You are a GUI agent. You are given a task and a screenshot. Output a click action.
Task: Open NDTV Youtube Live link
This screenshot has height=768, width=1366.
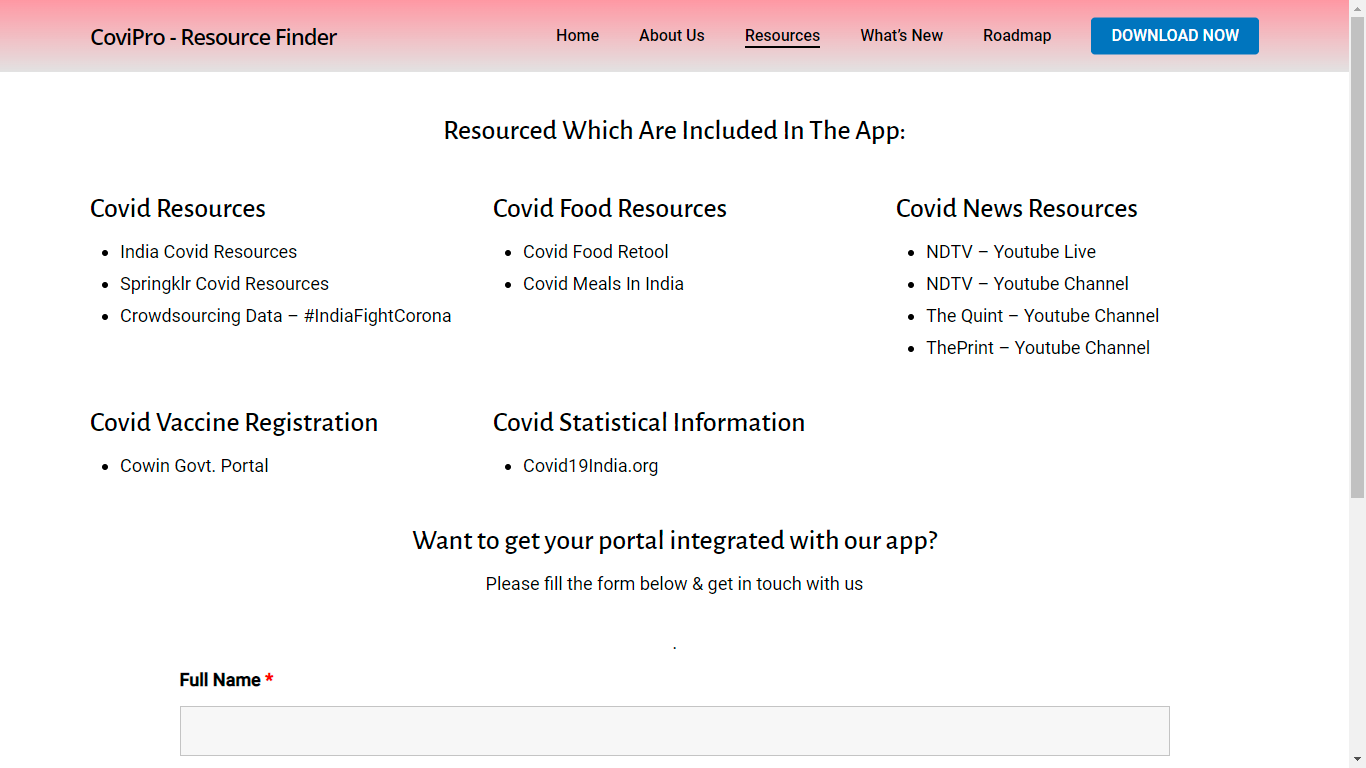(x=1010, y=252)
